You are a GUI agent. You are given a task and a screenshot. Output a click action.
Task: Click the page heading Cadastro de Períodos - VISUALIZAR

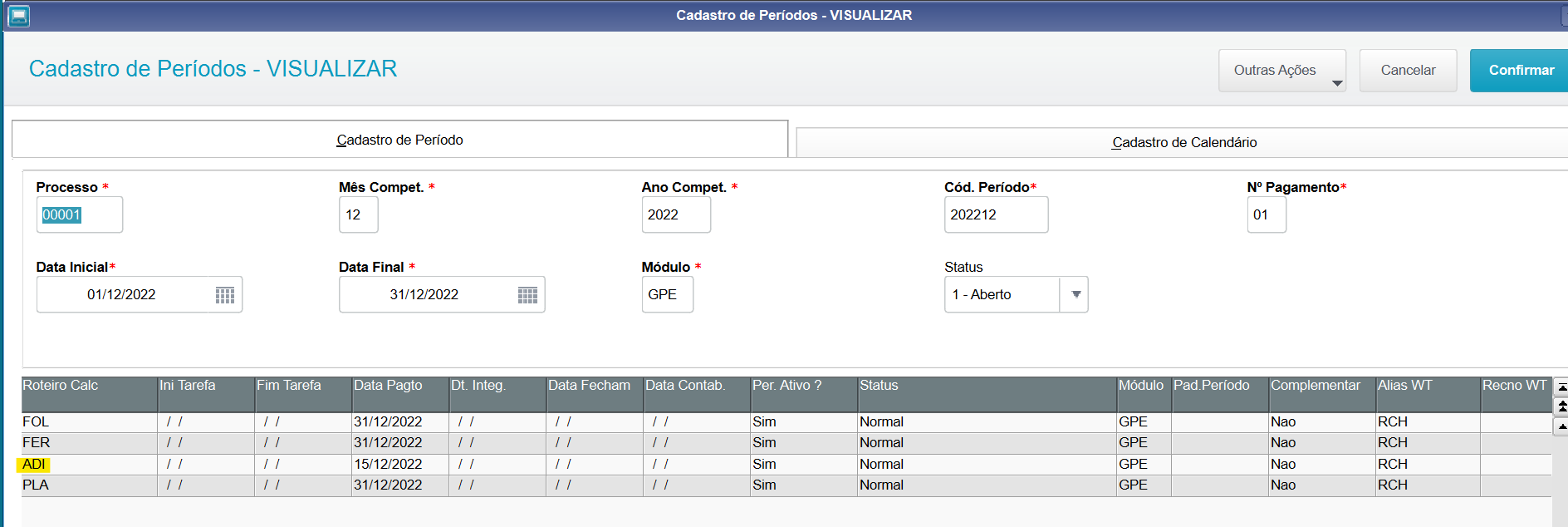[213, 68]
